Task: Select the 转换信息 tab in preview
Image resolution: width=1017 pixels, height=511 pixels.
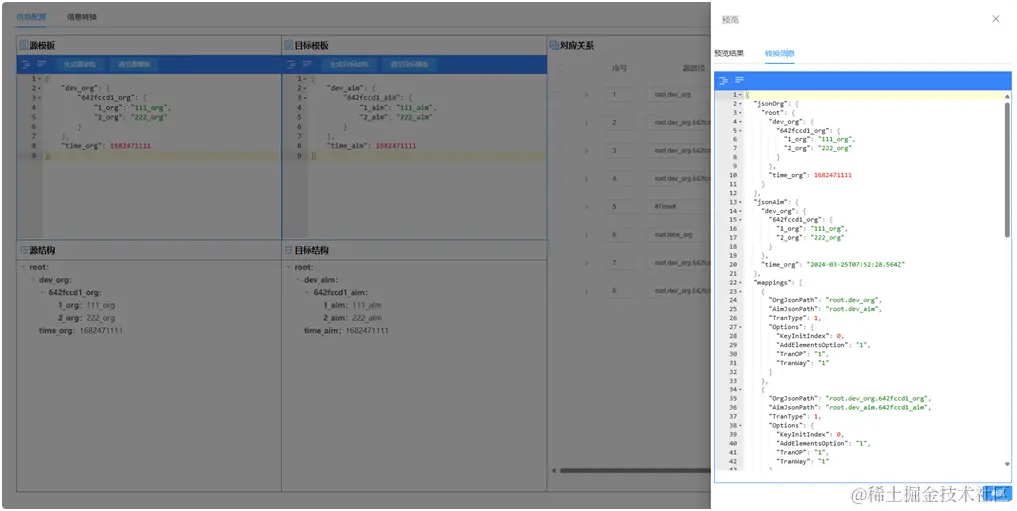Action: [x=780, y=53]
